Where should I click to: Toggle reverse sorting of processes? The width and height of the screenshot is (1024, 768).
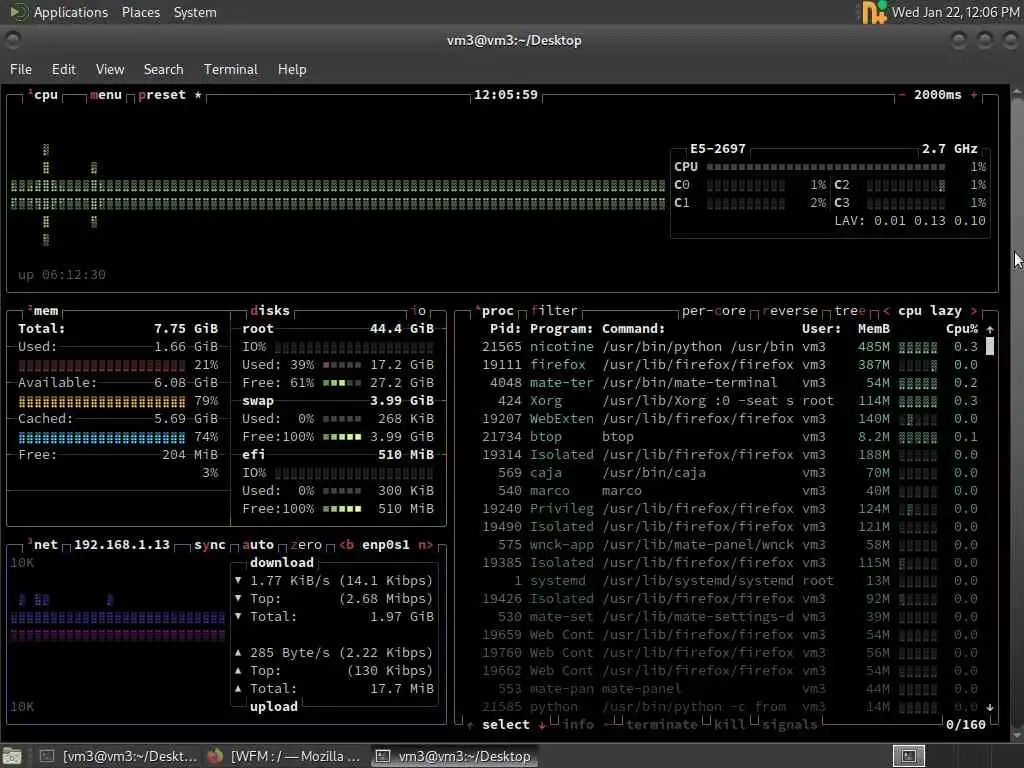click(x=790, y=311)
